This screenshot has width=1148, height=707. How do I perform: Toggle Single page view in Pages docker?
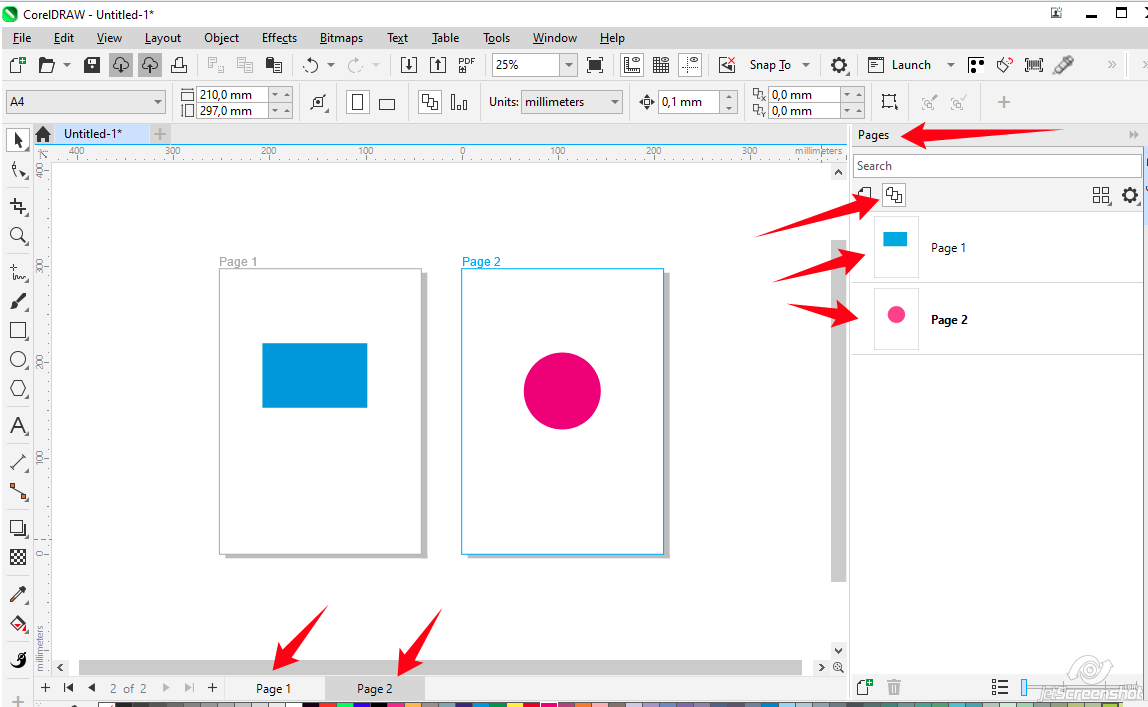[x=865, y=195]
